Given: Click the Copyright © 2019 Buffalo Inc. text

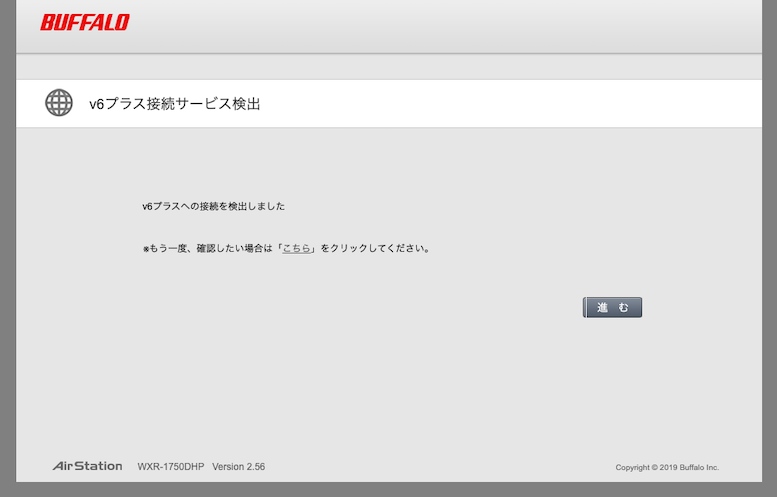Looking at the screenshot, I should click(x=667, y=467).
